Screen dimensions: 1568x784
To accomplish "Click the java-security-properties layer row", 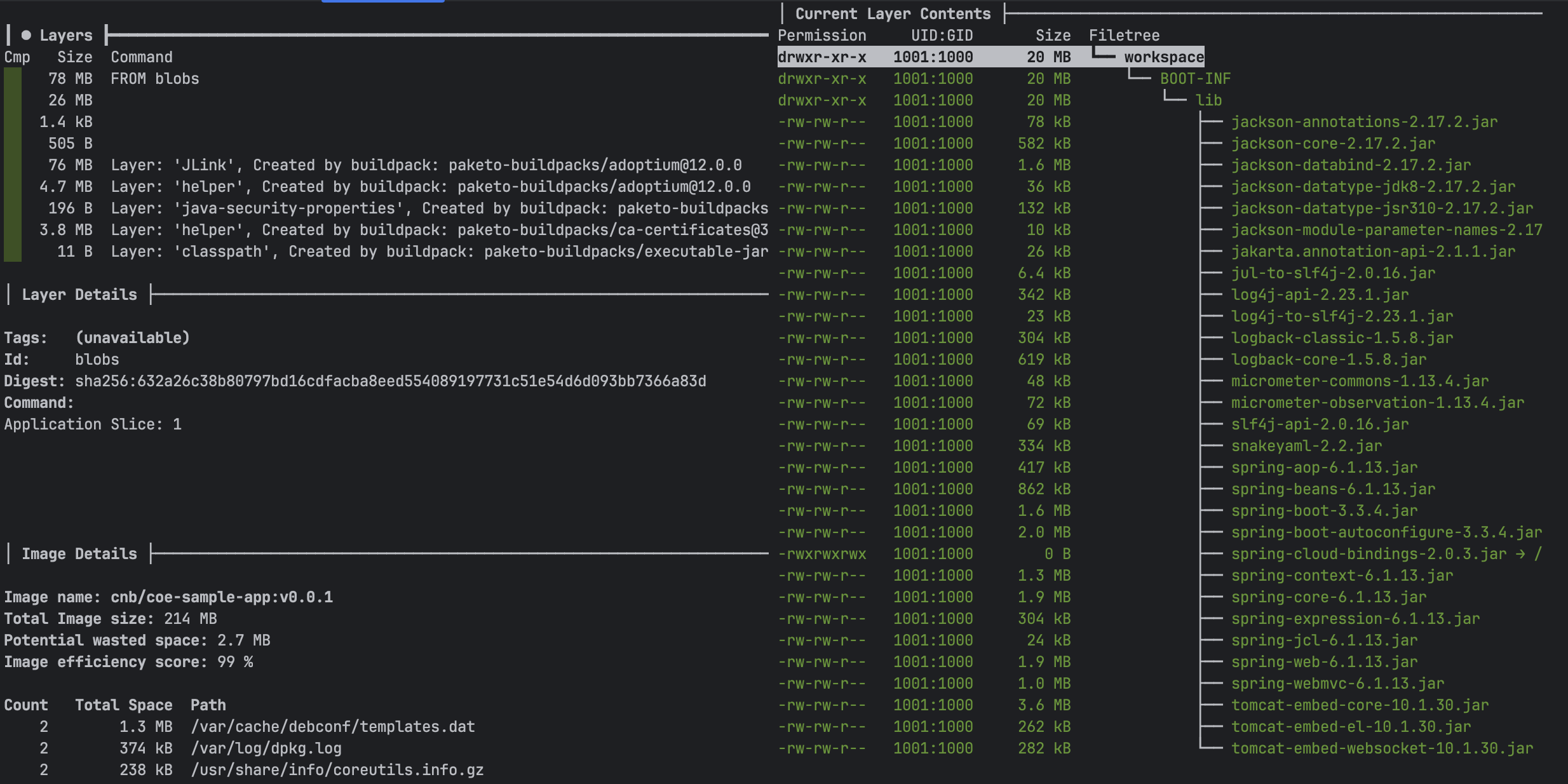I will [x=438, y=208].
